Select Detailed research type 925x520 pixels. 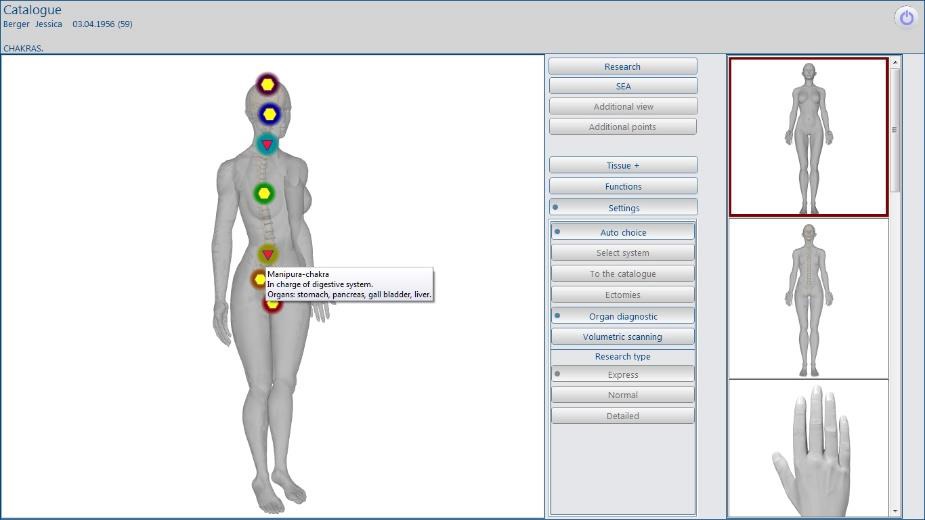click(623, 416)
